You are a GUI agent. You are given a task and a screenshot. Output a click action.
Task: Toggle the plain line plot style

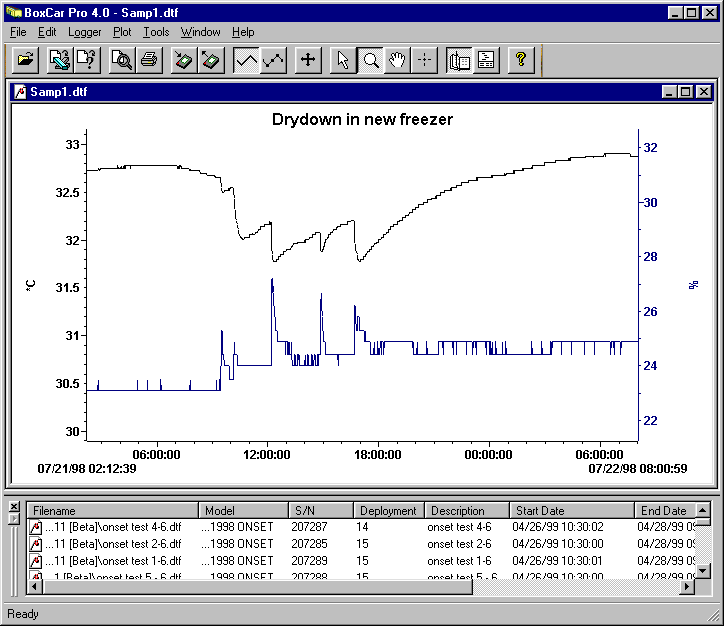tap(246, 61)
